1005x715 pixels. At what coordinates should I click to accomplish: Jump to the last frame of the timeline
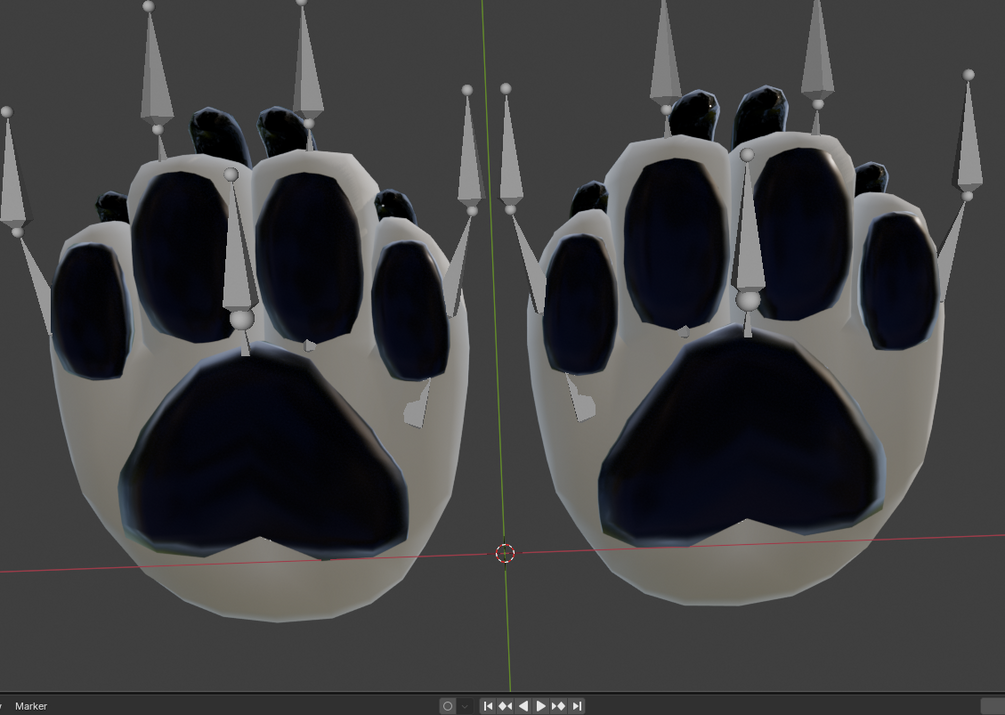tap(577, 706)
